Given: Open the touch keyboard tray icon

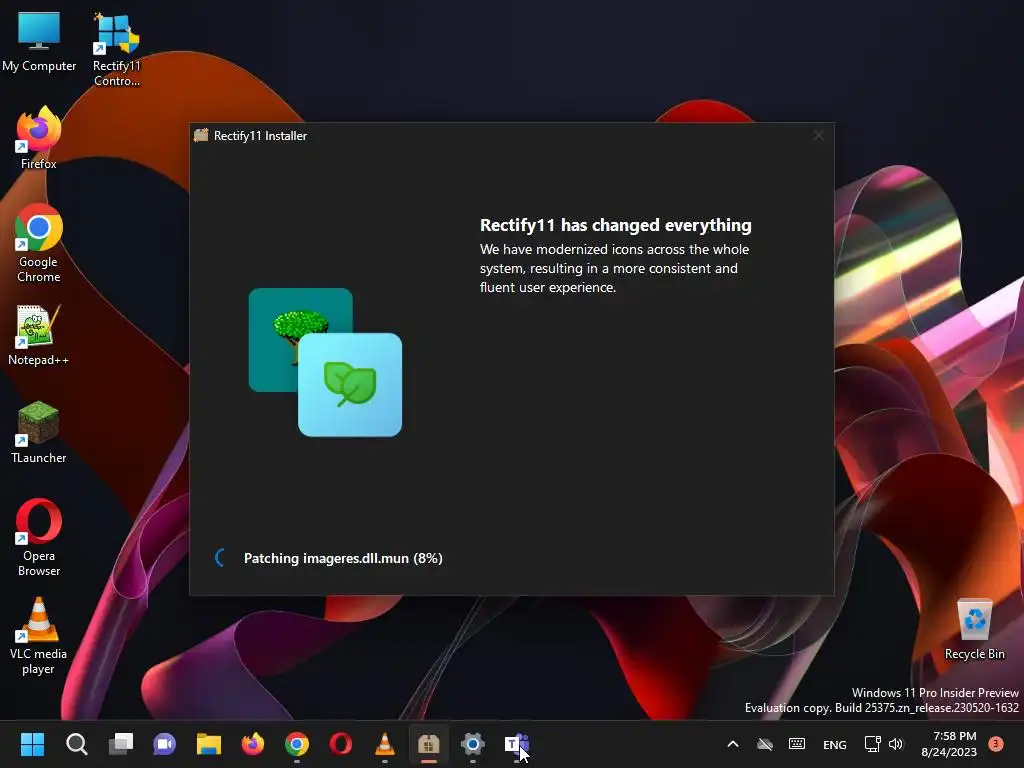Looking at the screenshot, I should pyautogui.click(x=797, y=744).
